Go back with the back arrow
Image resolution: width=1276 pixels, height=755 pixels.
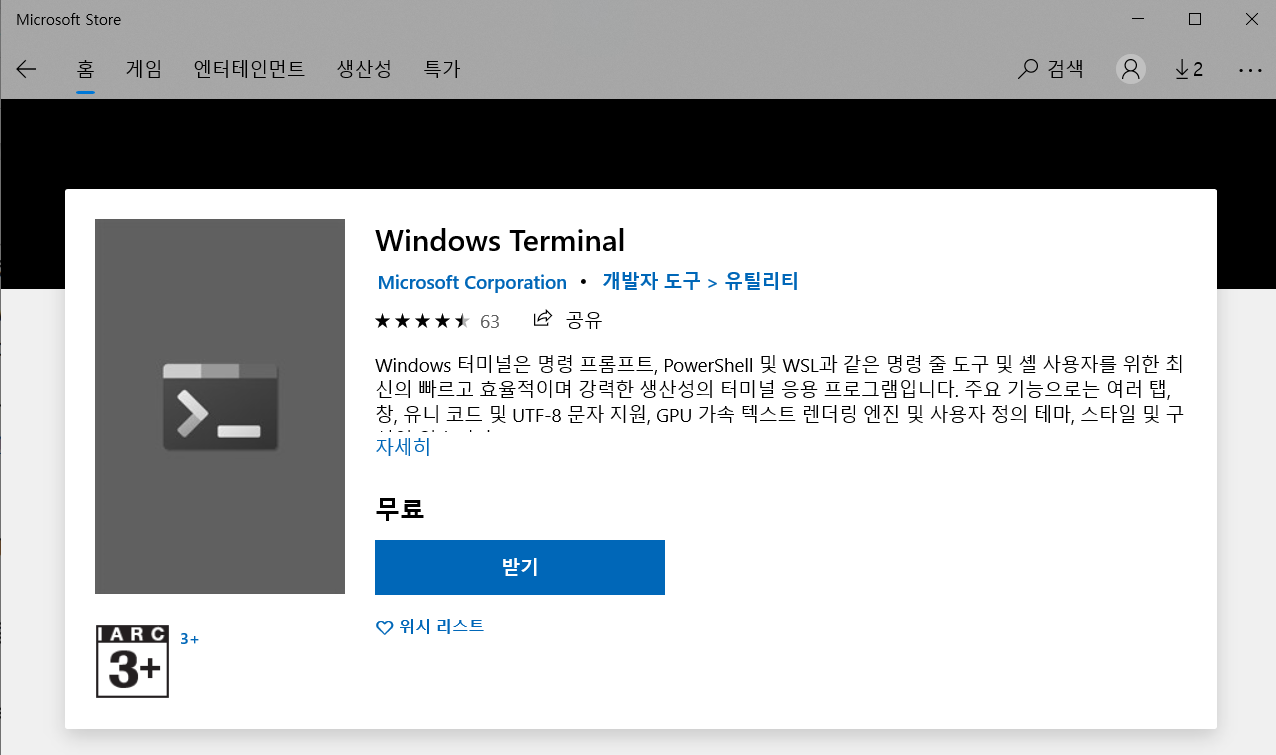(x=26, y=69)
